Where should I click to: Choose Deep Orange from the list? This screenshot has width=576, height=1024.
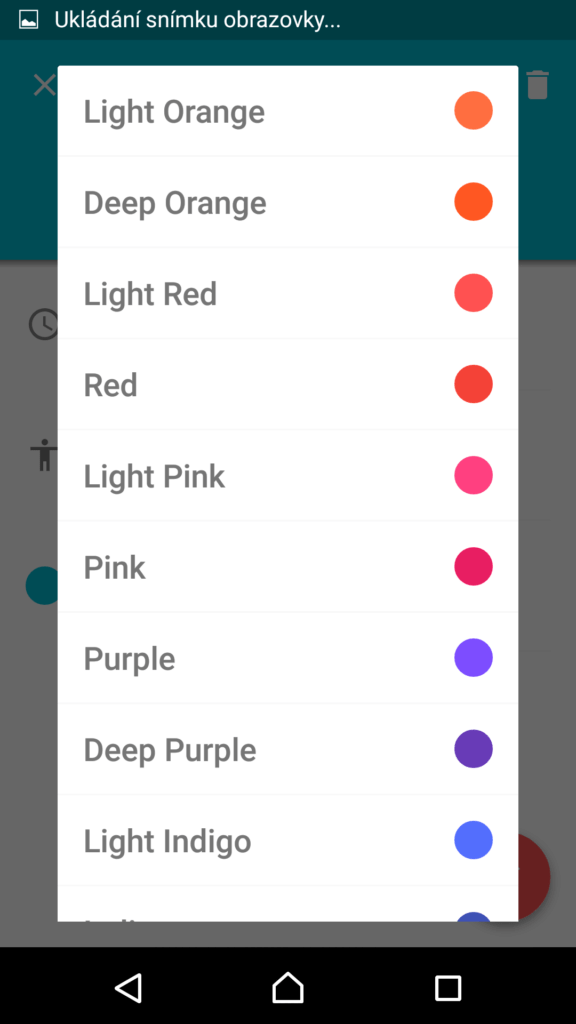[x=288, y=202]
